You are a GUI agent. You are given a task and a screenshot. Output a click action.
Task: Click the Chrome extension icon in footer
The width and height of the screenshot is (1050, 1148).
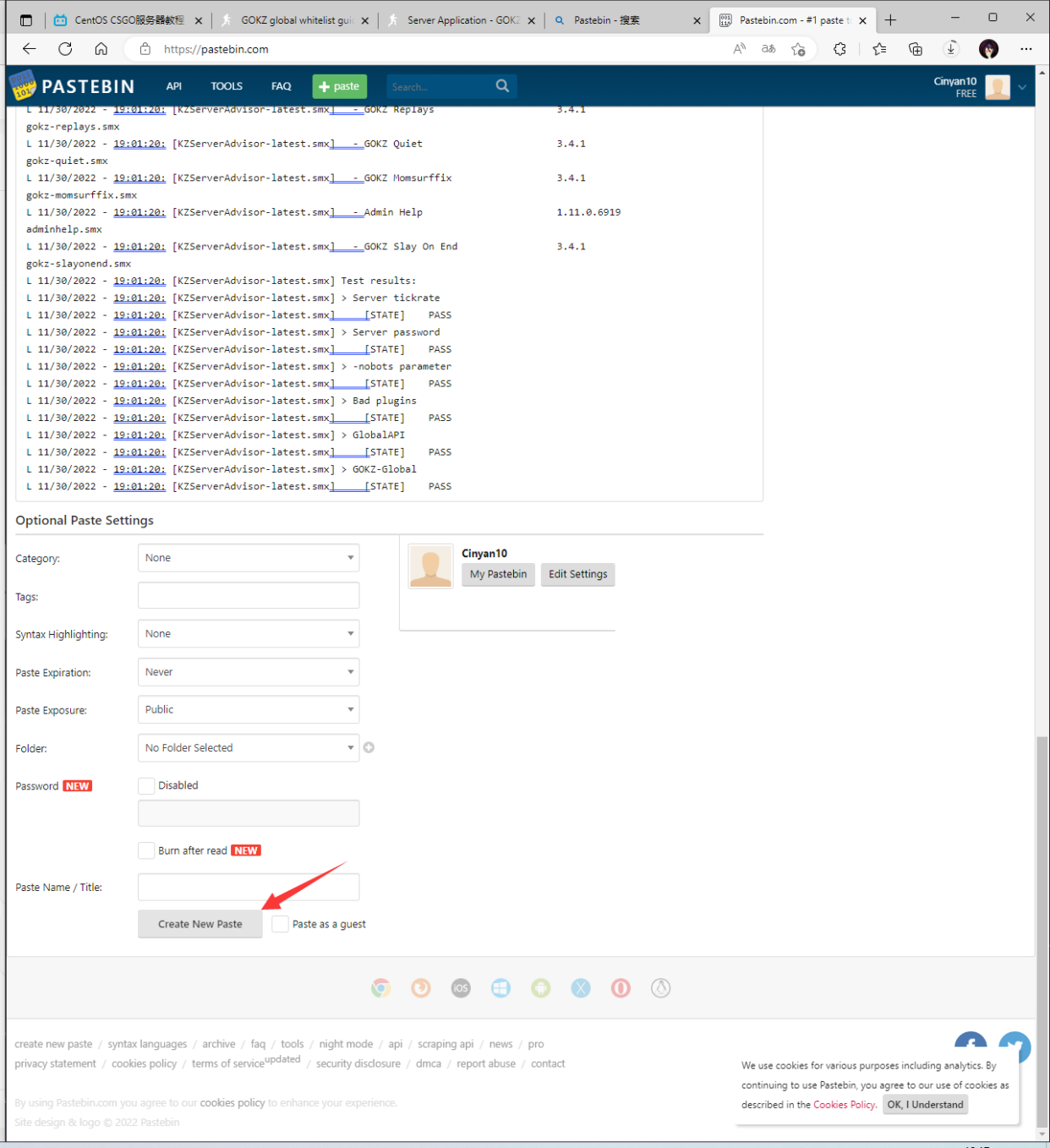[x=380, y=987]
